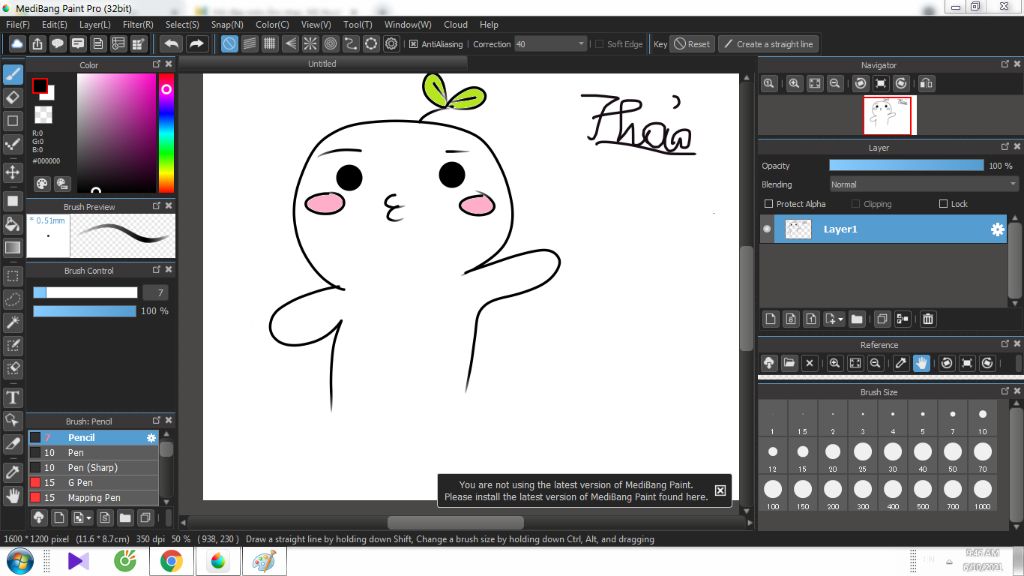Viewport: 1024px width, 576px height.
Task: Activate the Lasso select tool
Action: point(12,299)
